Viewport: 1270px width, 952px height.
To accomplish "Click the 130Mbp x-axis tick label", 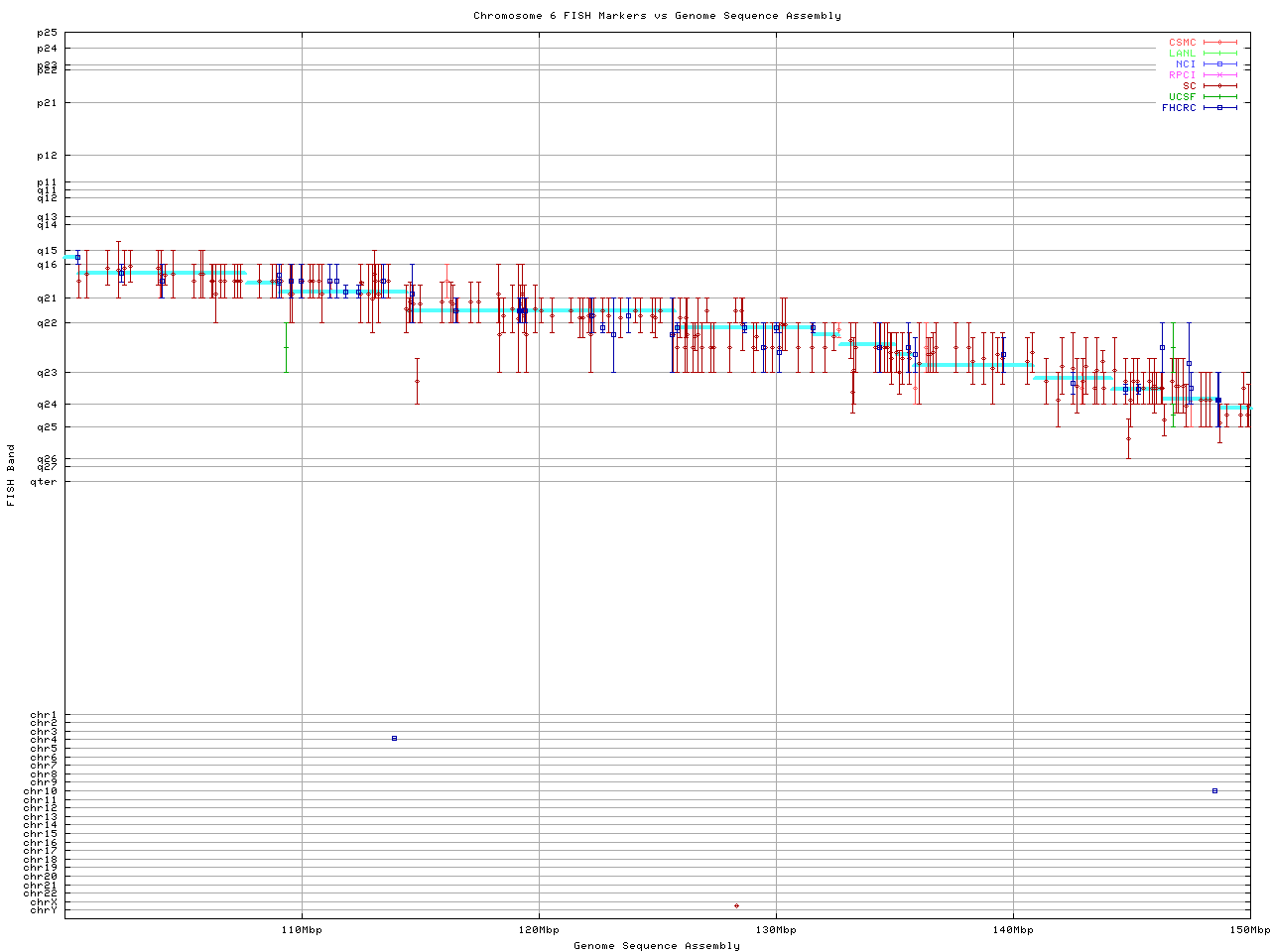I will (776, 930).
